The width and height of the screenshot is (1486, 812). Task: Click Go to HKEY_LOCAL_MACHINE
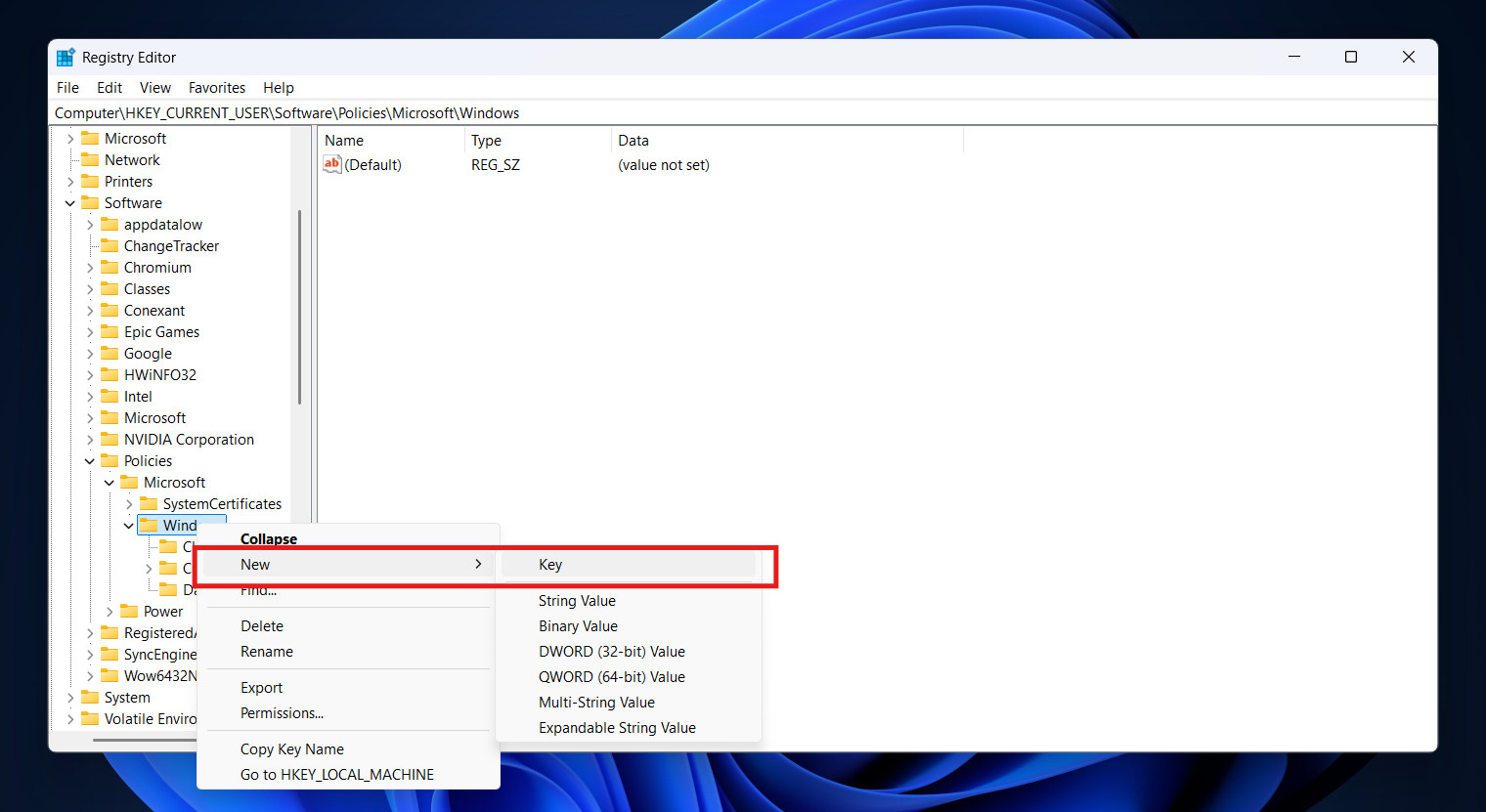336,774
